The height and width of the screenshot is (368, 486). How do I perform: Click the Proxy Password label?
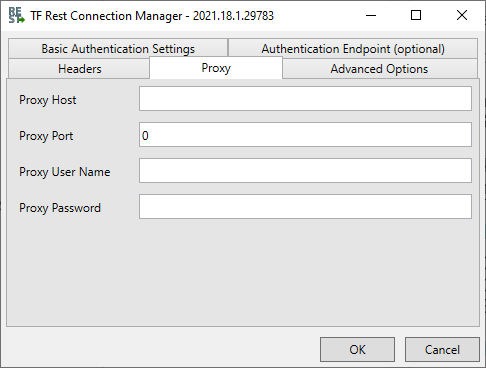coord(60,208)
